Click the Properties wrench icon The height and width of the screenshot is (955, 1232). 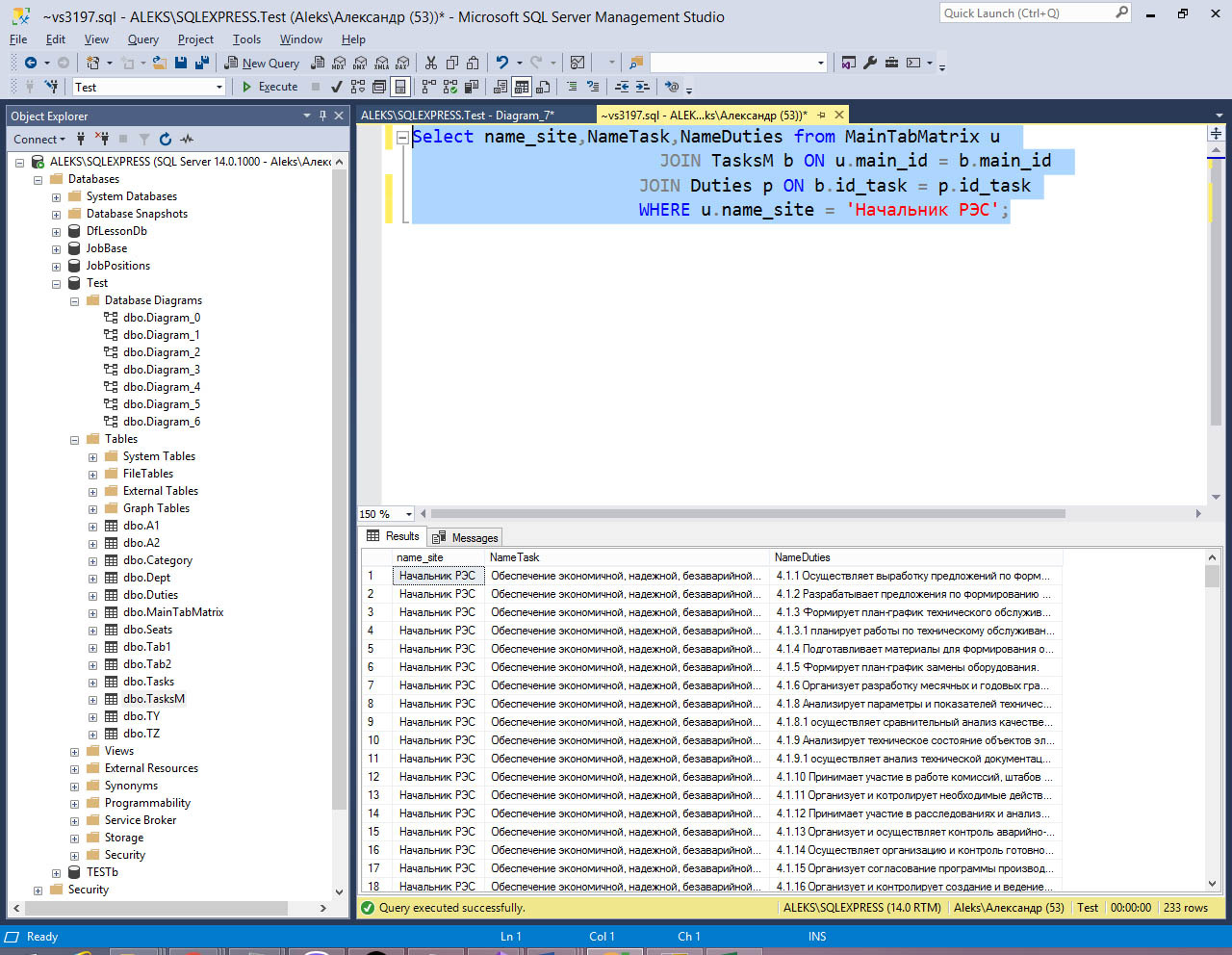(869, 63)
